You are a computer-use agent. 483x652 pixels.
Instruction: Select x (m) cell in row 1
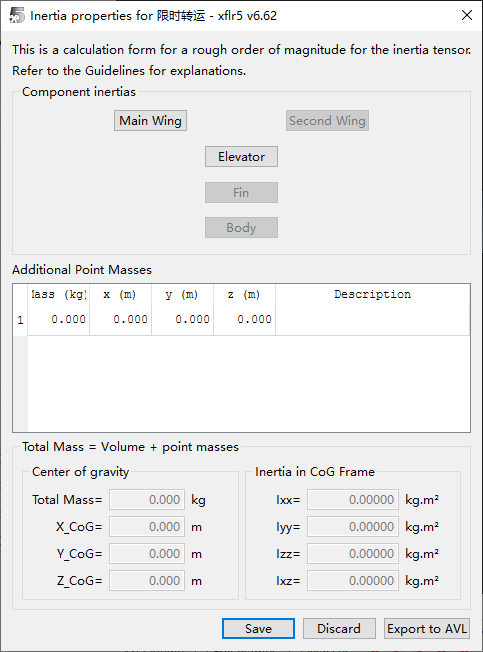121,319
